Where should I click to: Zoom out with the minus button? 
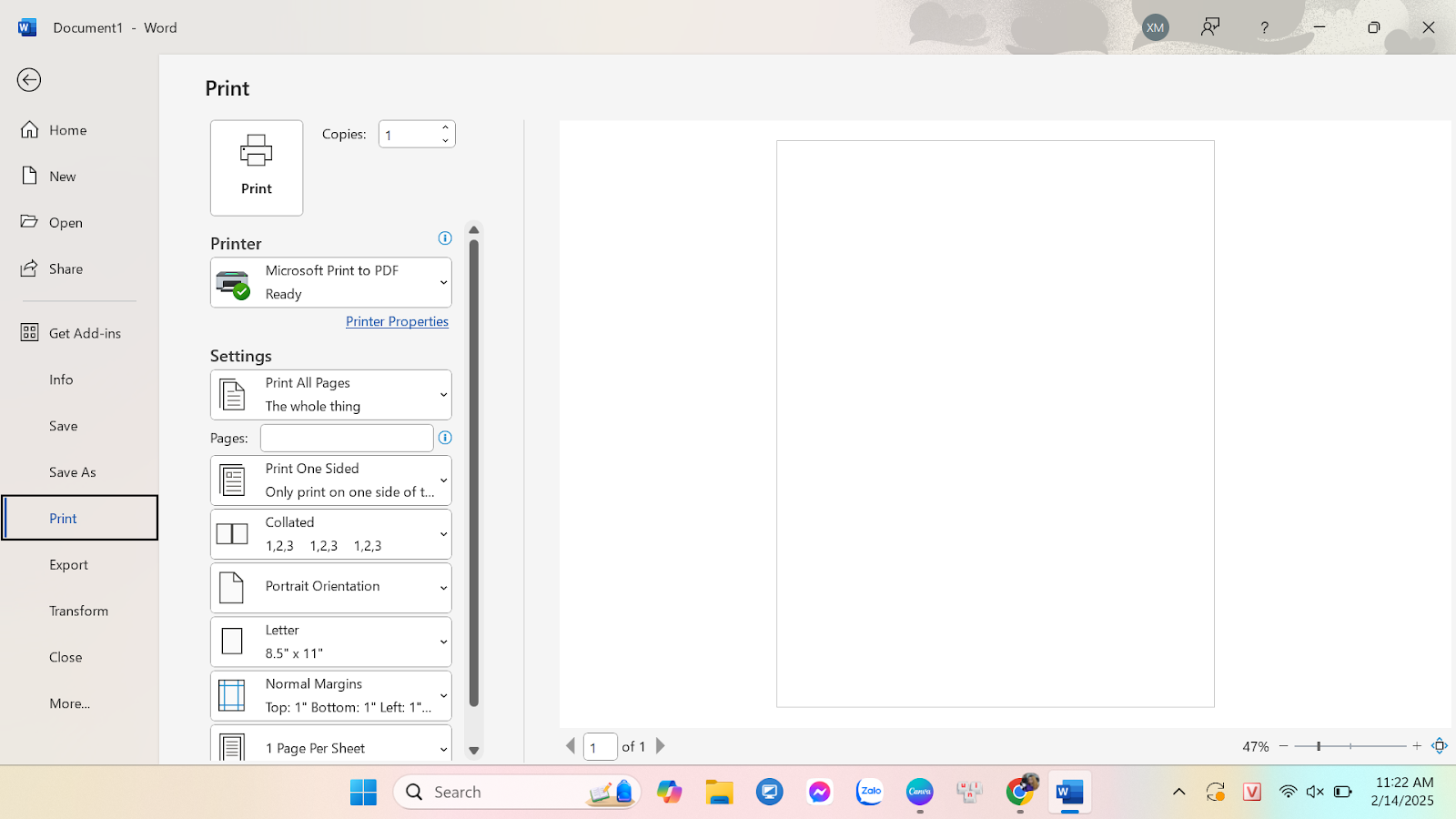1284,746
